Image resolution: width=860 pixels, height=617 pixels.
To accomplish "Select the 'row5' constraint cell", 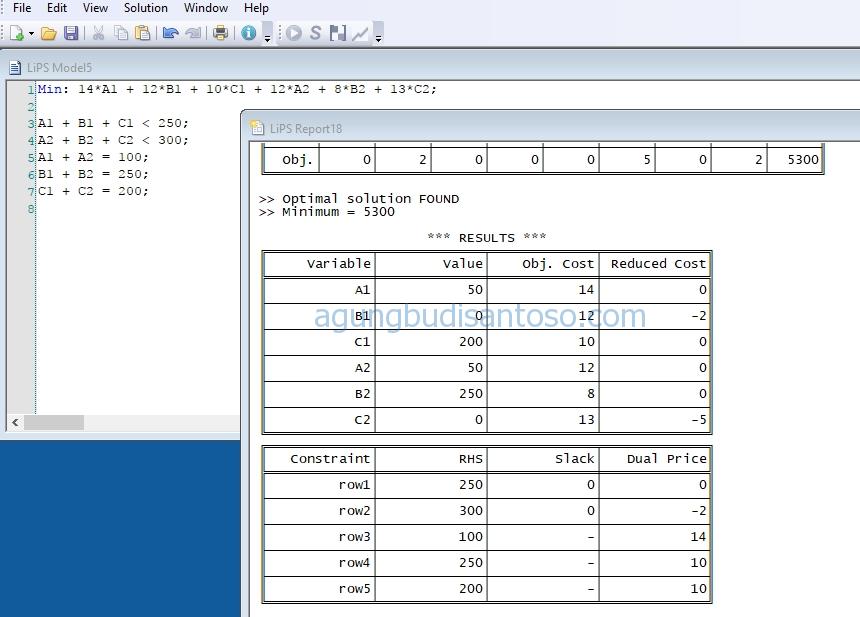I will pyautogui.click(x=319, y=588).
